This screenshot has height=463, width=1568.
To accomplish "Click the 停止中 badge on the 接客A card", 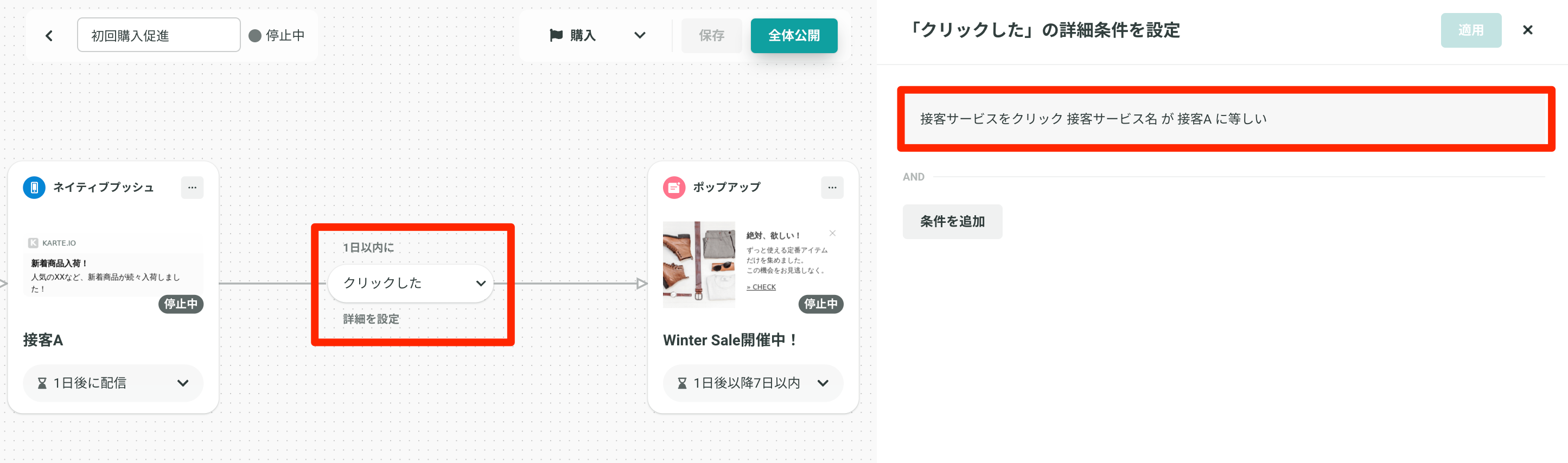I will tap(181, 304).
